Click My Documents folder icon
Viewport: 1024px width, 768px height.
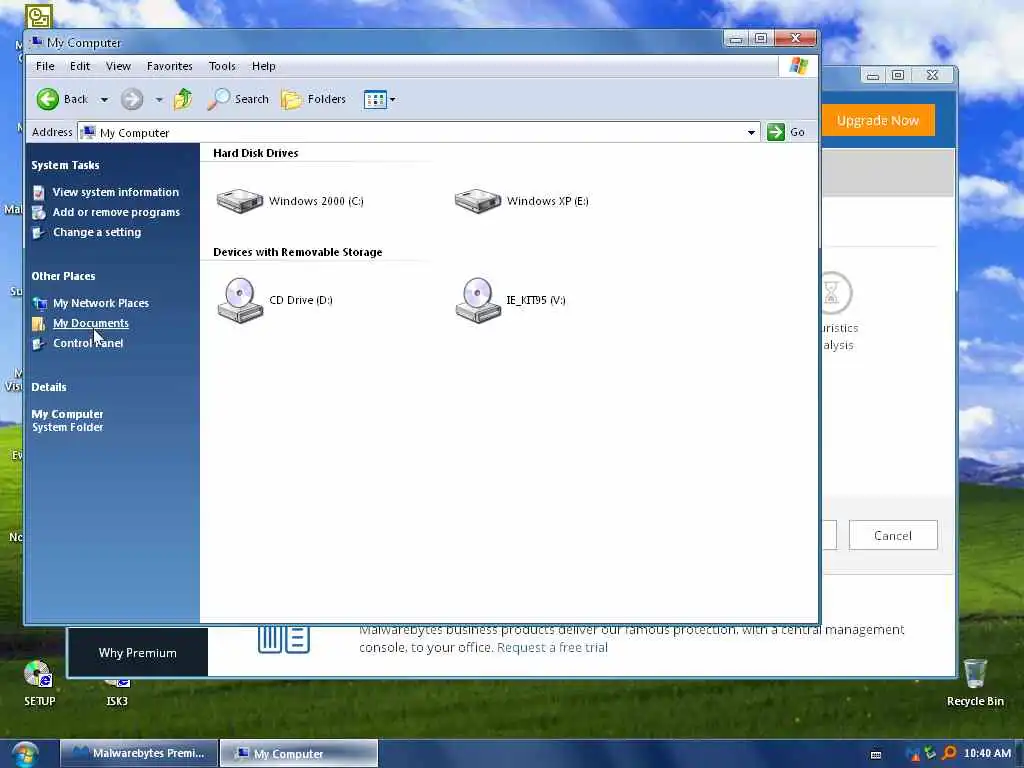(39, 323)
